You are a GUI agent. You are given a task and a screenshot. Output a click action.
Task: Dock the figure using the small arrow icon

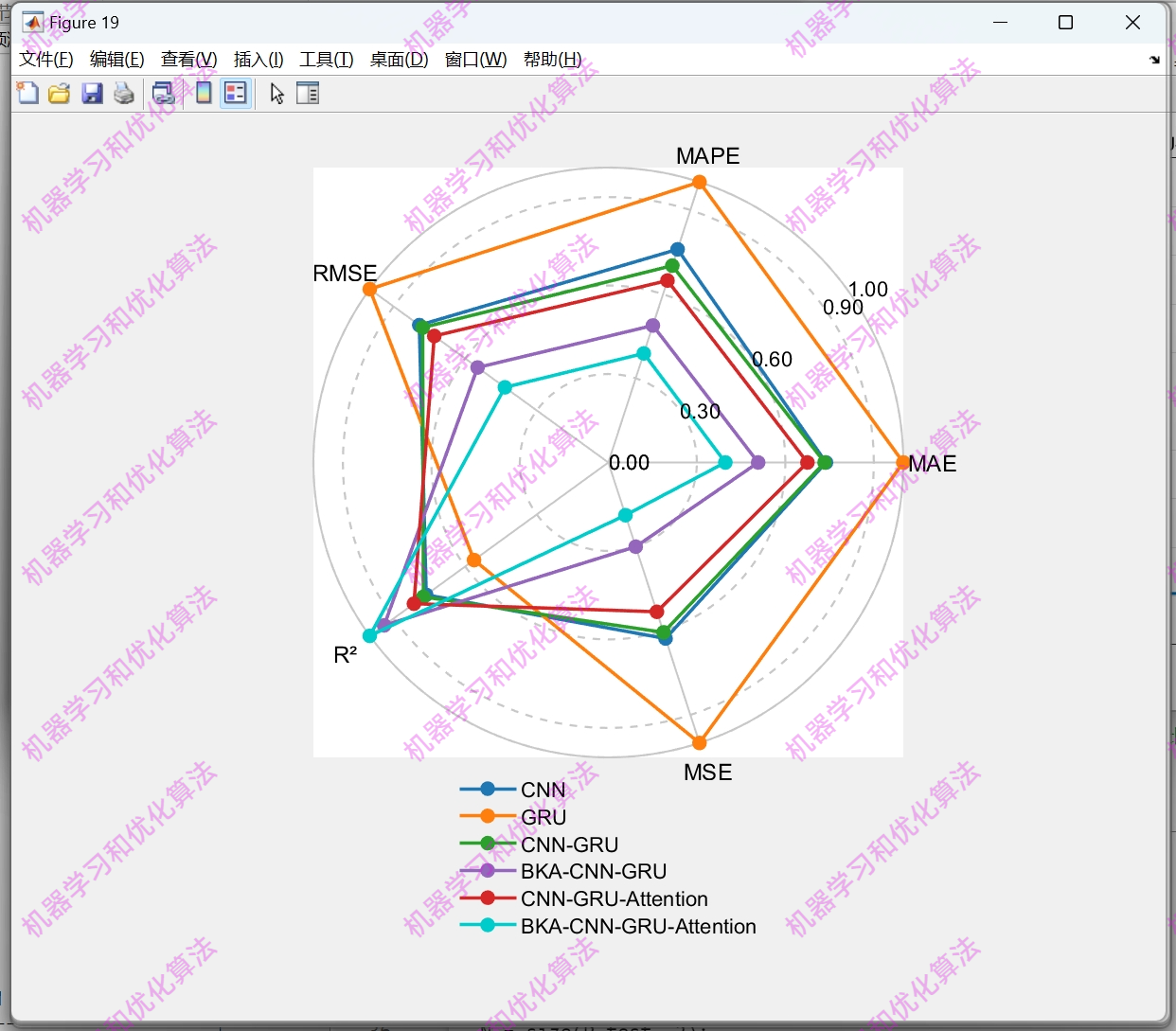[x=1154, y=60]
